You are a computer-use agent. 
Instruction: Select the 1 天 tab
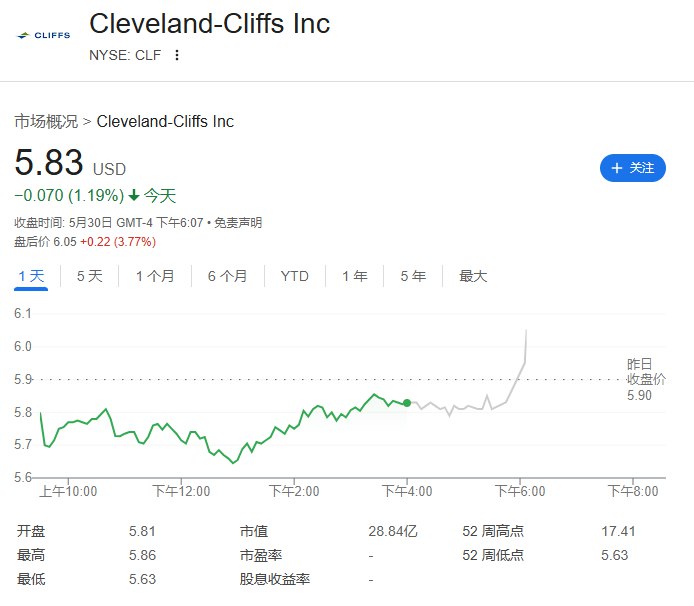[x=31, y=276]
